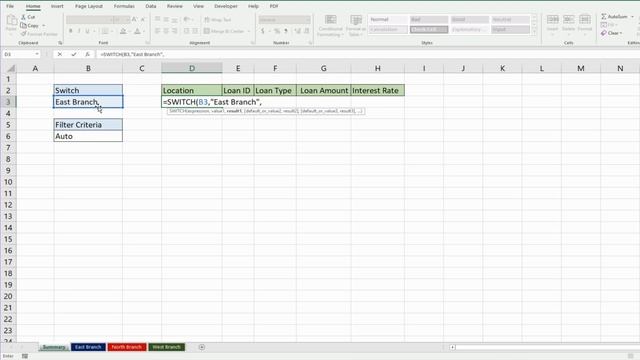The image size is (640, 360).
Task: Click in the formula bar
Action: click(367, 54)
